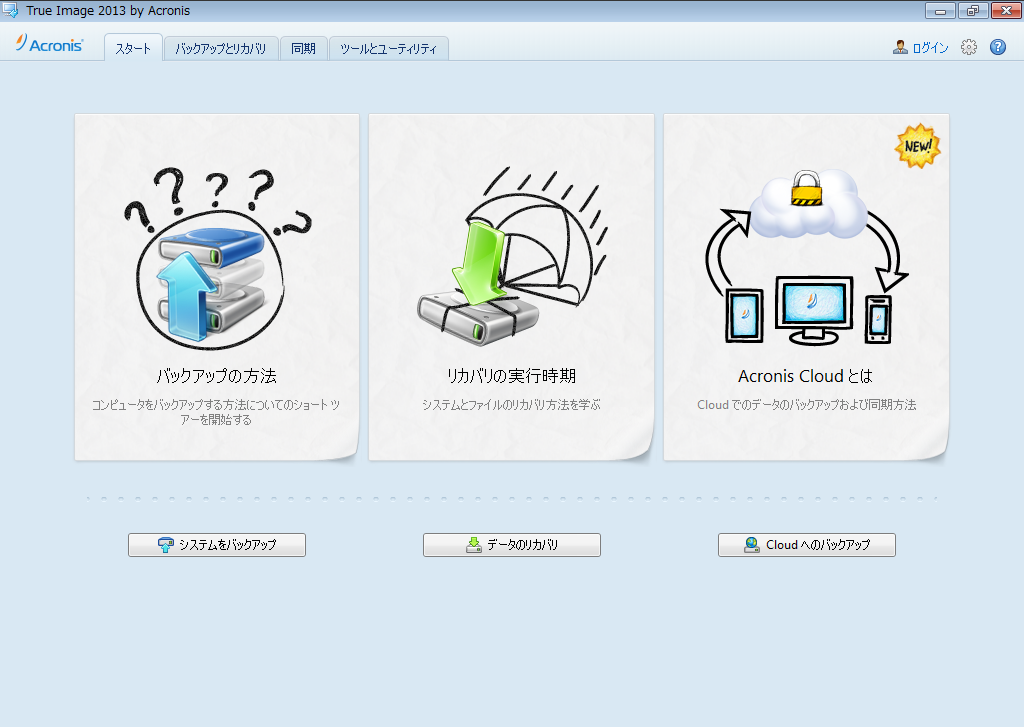The image size is (1024, 727).
Task: Click the backup illustration with question marks
Action: coord(217,257)
